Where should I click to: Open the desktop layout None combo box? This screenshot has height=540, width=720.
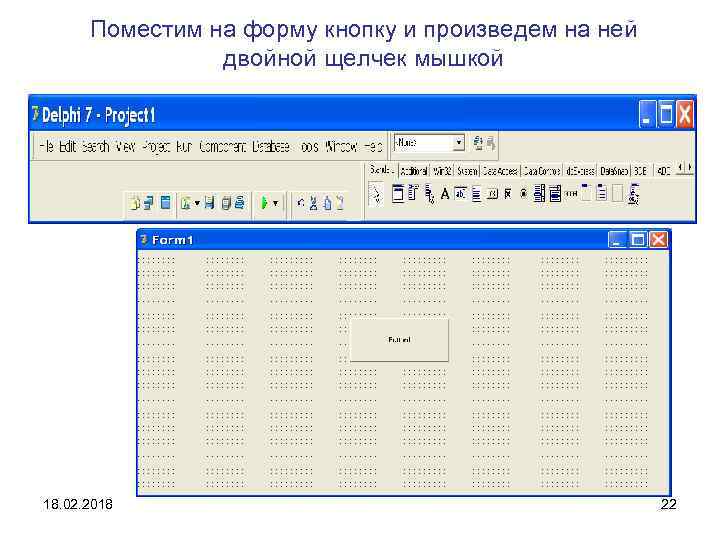pos(429,143)
